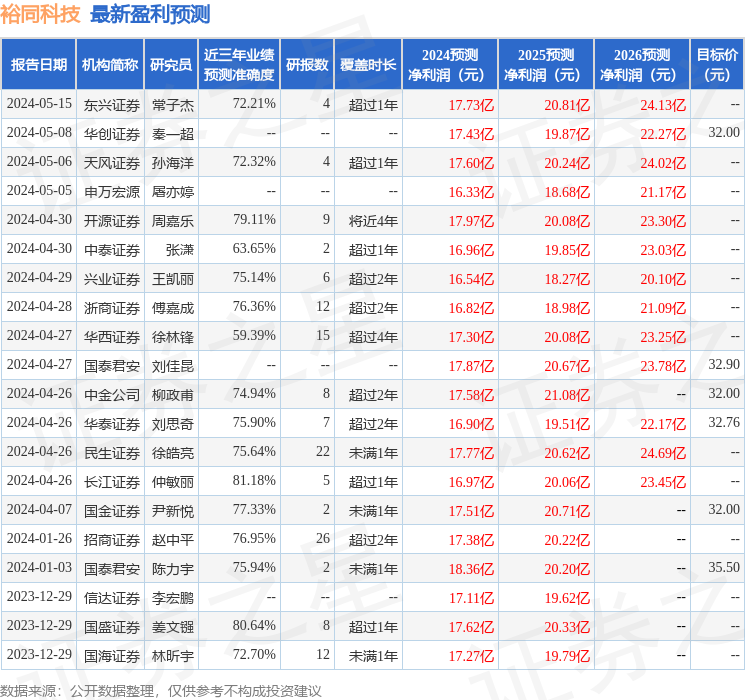Image resolution: width=745 pixels, height=700 pixels.
Task: Click the 2024预测净利润 header
Action: (x=450, y=65)
